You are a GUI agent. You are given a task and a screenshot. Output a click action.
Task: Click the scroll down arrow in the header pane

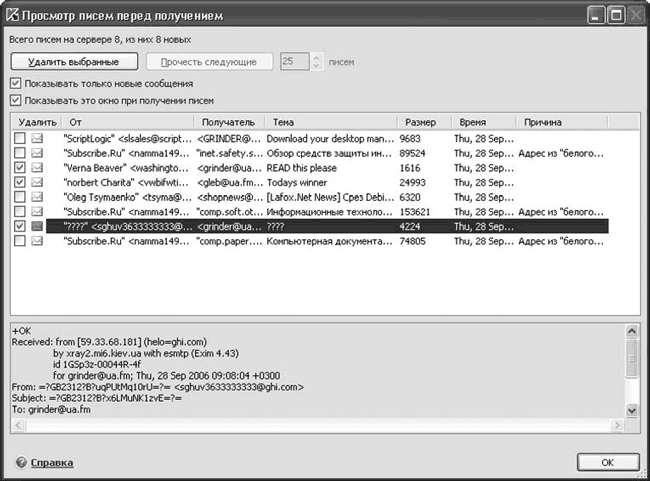631,411
